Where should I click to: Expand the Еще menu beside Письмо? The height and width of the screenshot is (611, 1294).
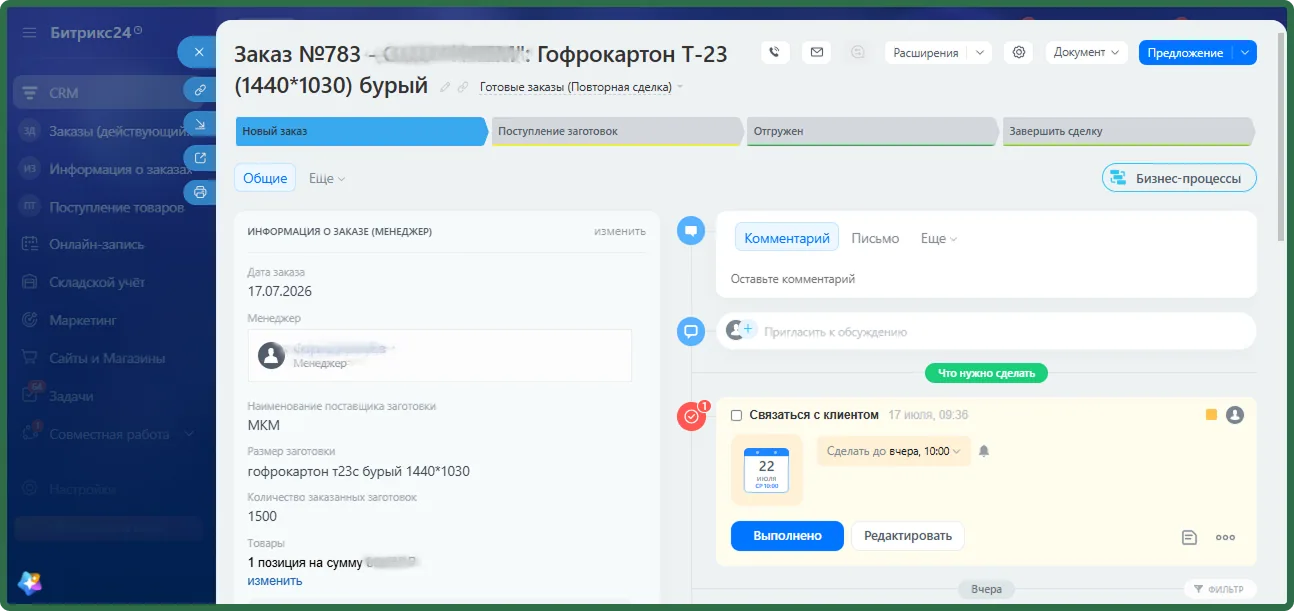point(939,238)
